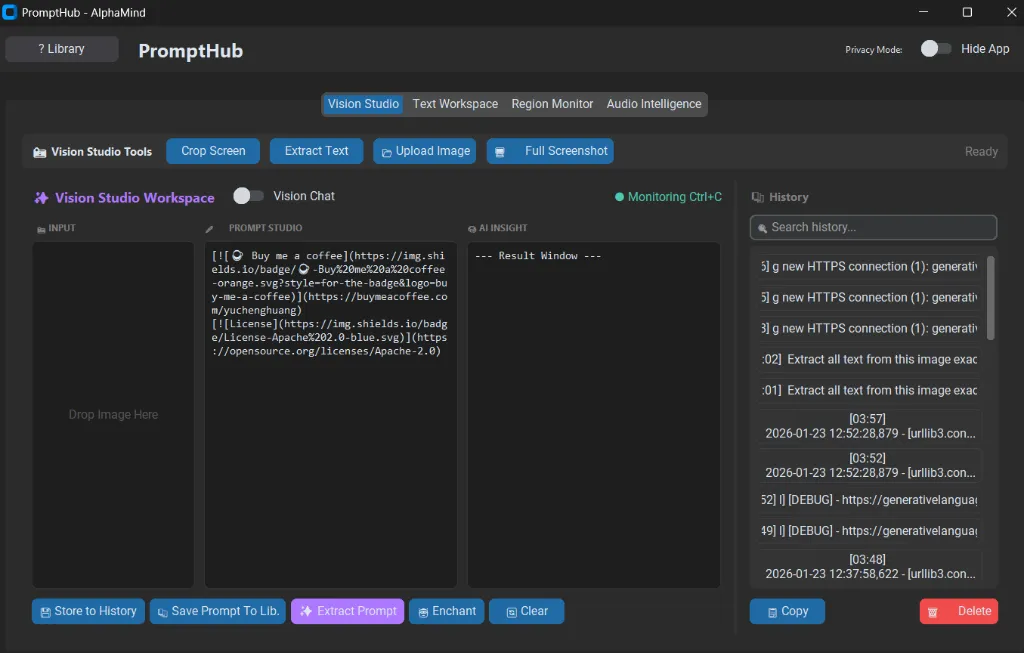Run Extract Prompt with sparkle icon

pos(347,611)
